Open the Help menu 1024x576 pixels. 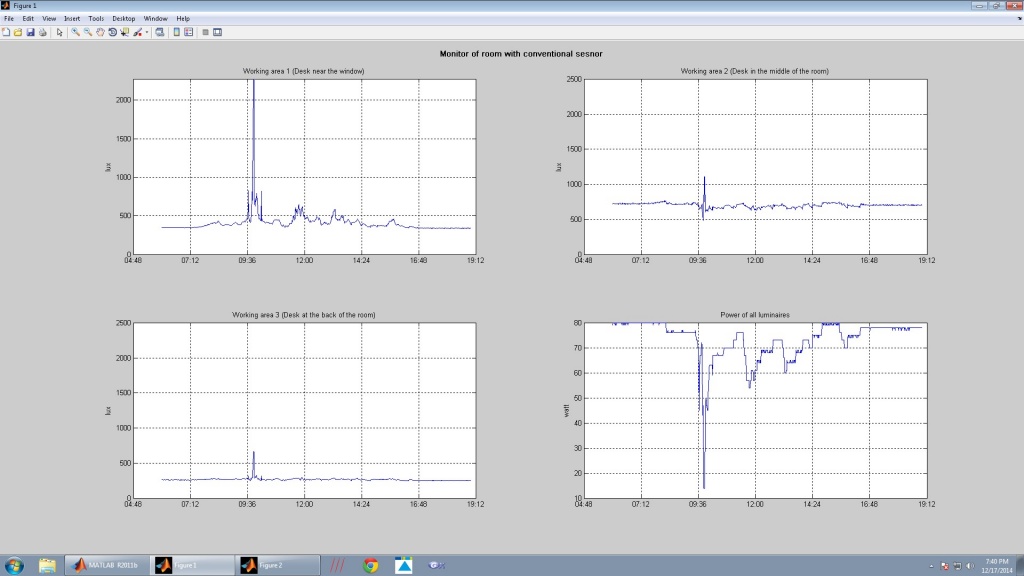pos(183,18)
